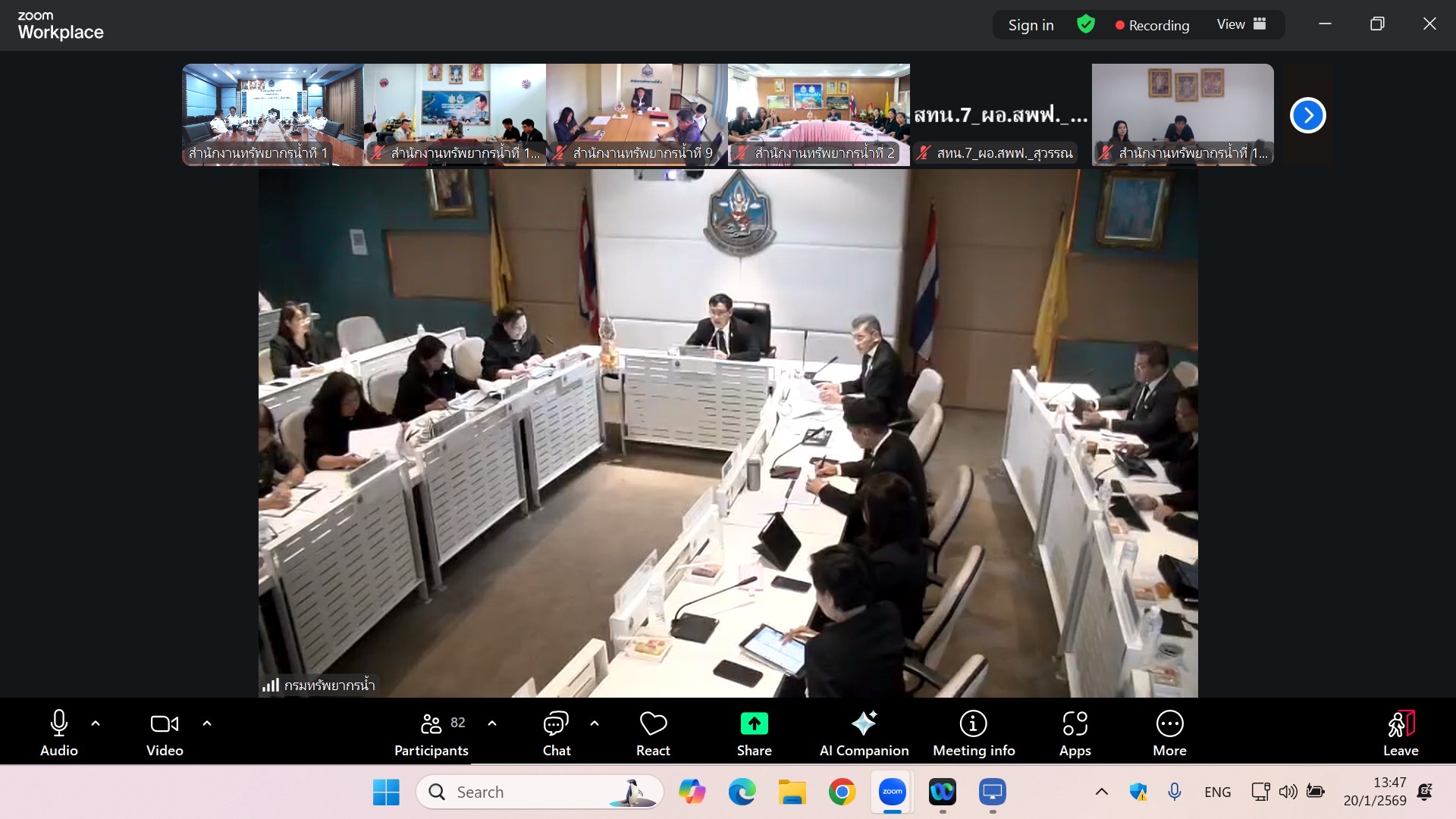The height and width of the screenshot is (819, 1456).
Task: Open Meeting info icon
Action: [973, 724]
